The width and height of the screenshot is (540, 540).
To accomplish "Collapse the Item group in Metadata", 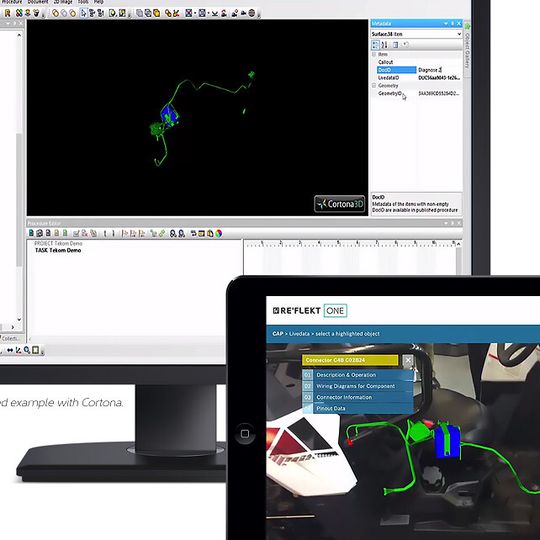I will (374, 54).
